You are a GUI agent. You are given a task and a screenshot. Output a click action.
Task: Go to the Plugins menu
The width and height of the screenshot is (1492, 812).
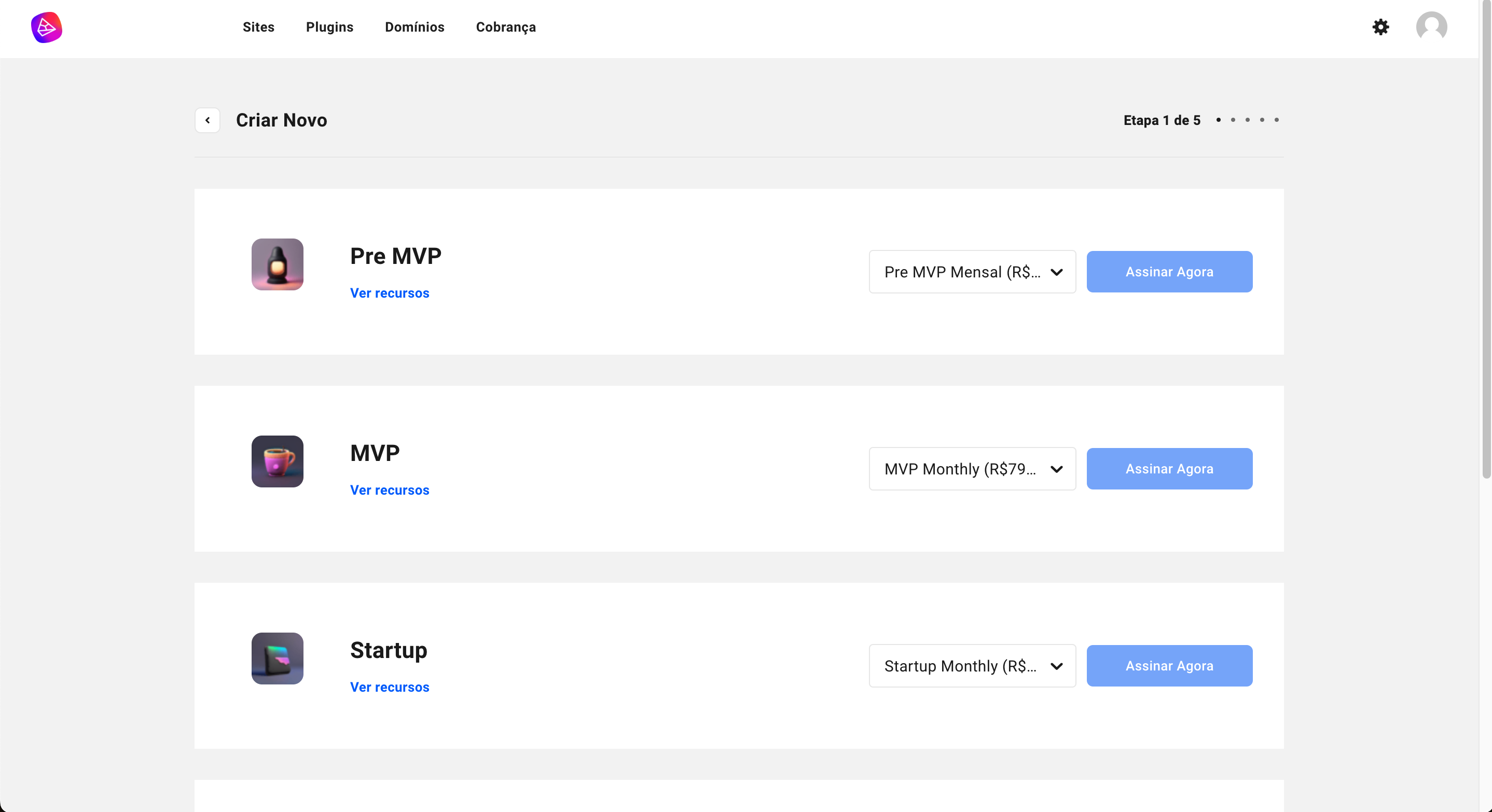pos(329,27)
